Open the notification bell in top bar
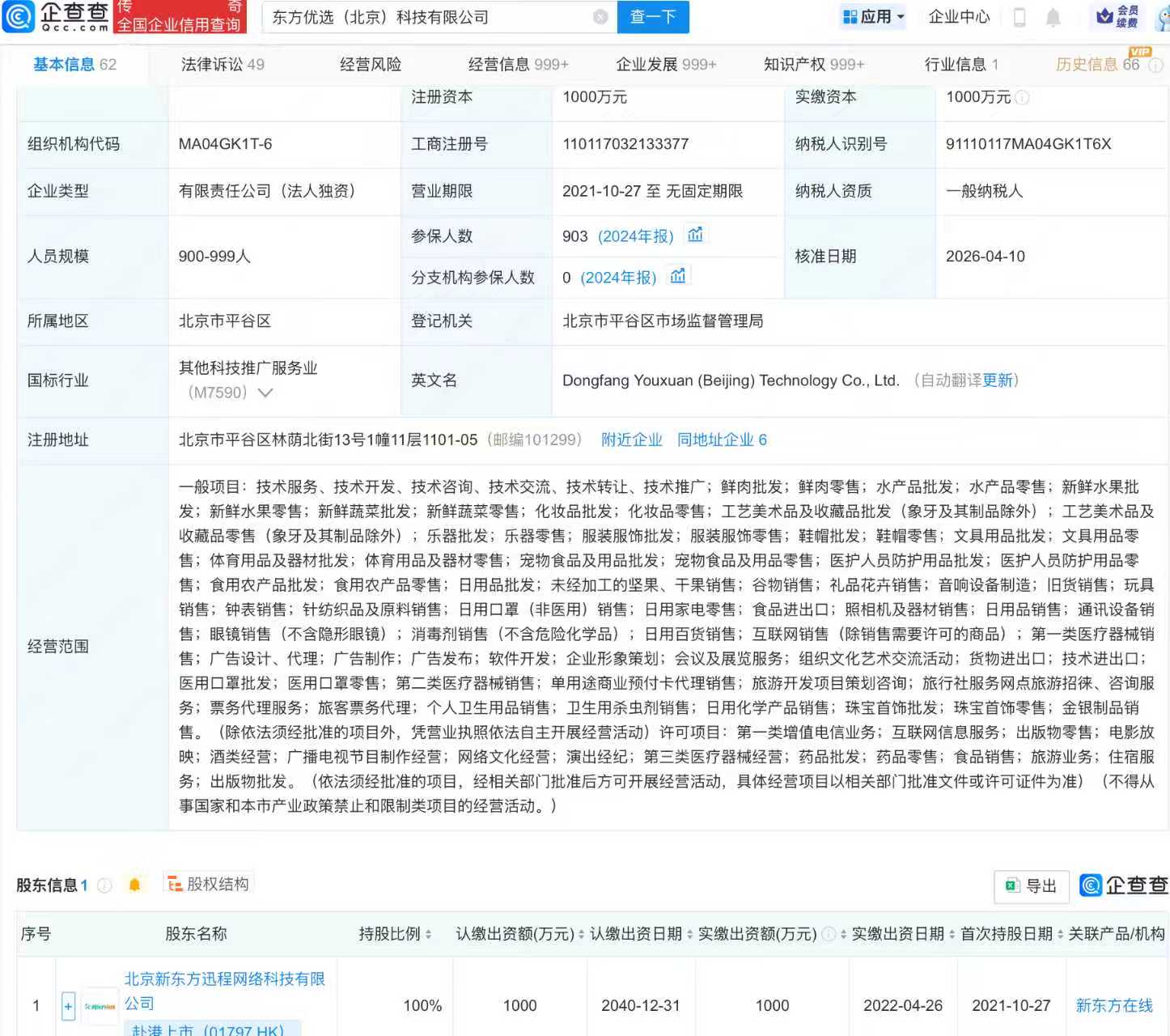Image resolution: width=1170 pixels, height=1036 pixels. [1053, 17]
